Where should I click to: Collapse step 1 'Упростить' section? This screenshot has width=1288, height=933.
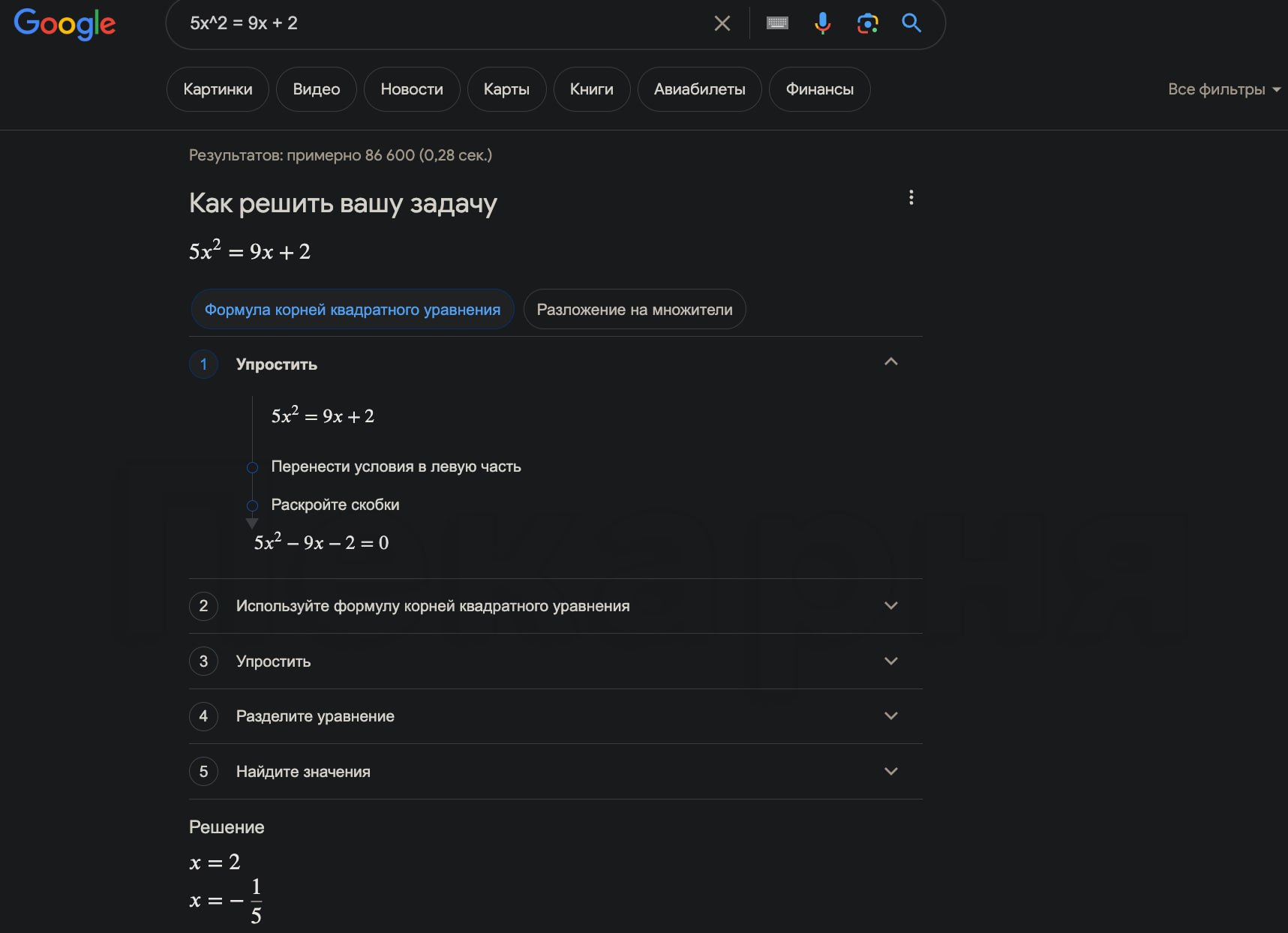coord(890,362)
